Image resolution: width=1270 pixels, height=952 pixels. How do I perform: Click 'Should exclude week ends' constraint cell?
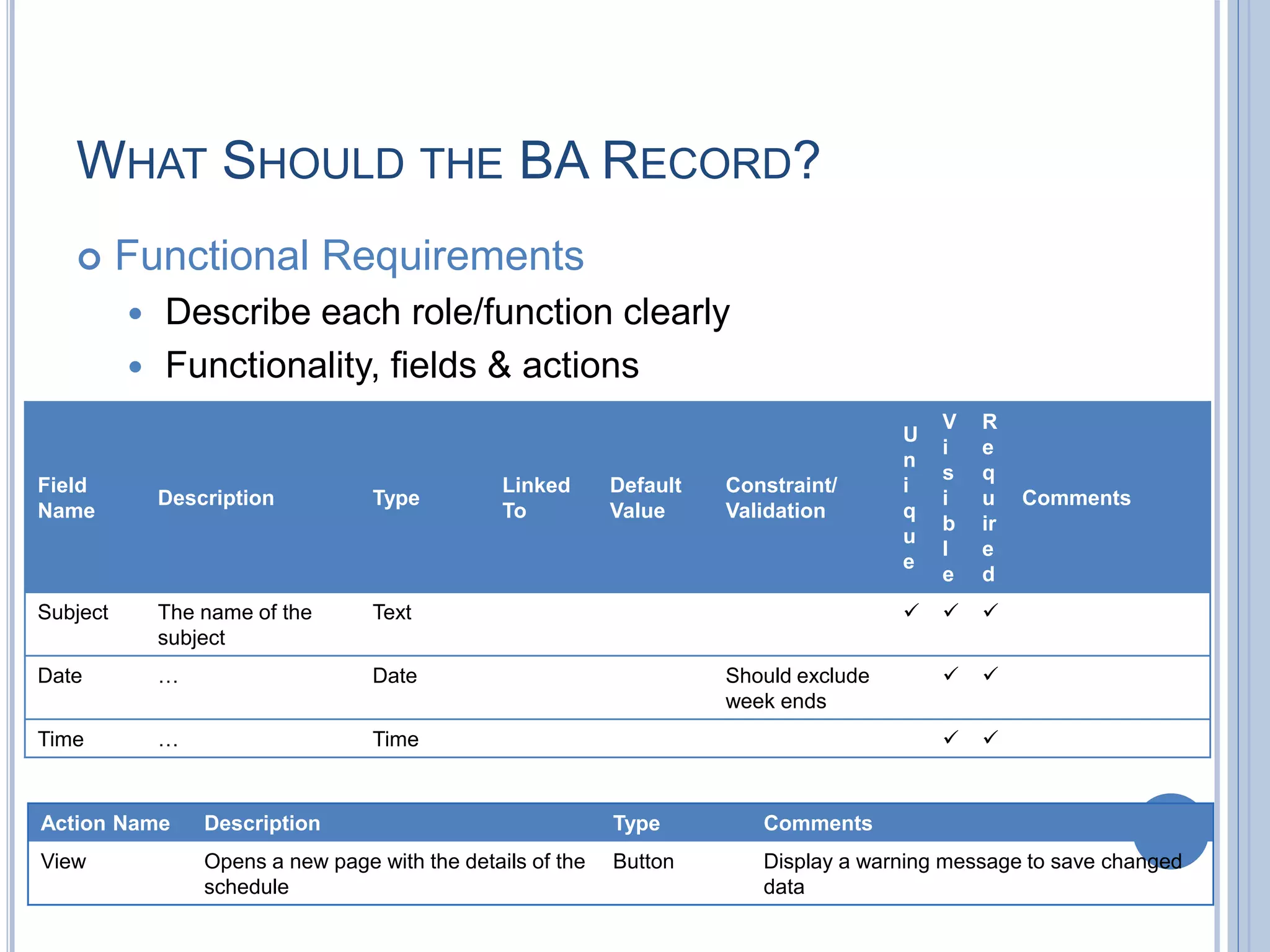coord(797,688)
